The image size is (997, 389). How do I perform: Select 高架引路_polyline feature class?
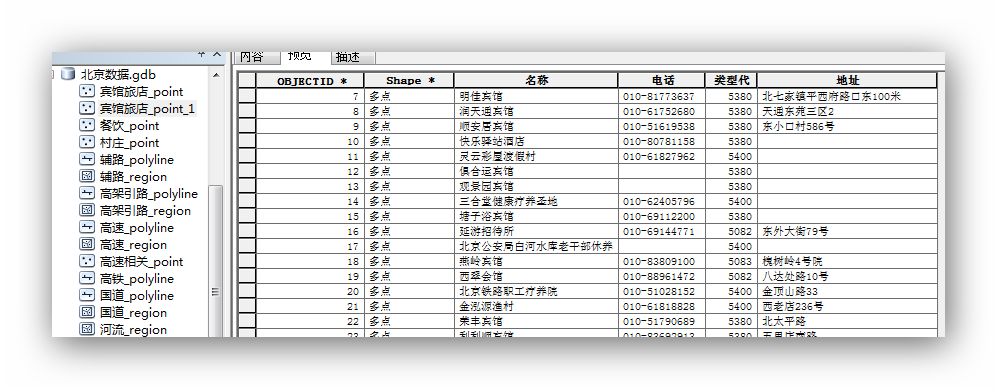[149, 194]
